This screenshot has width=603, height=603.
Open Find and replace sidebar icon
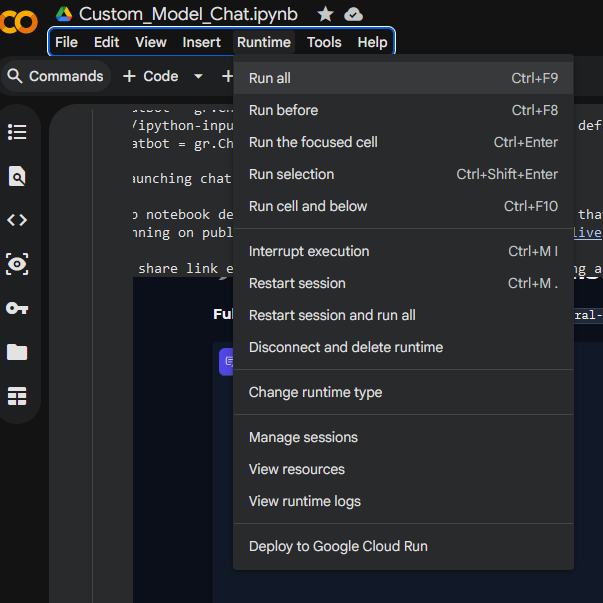tap(17, 177)
